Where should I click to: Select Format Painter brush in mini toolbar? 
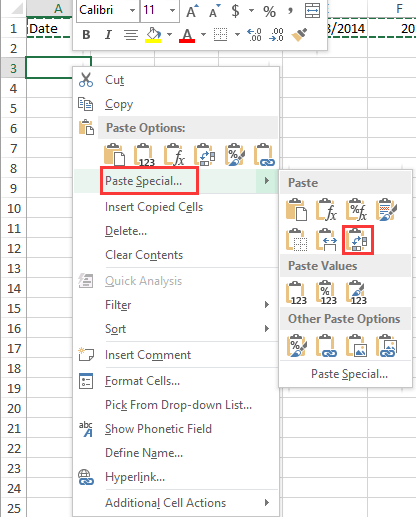click(299, 35)
